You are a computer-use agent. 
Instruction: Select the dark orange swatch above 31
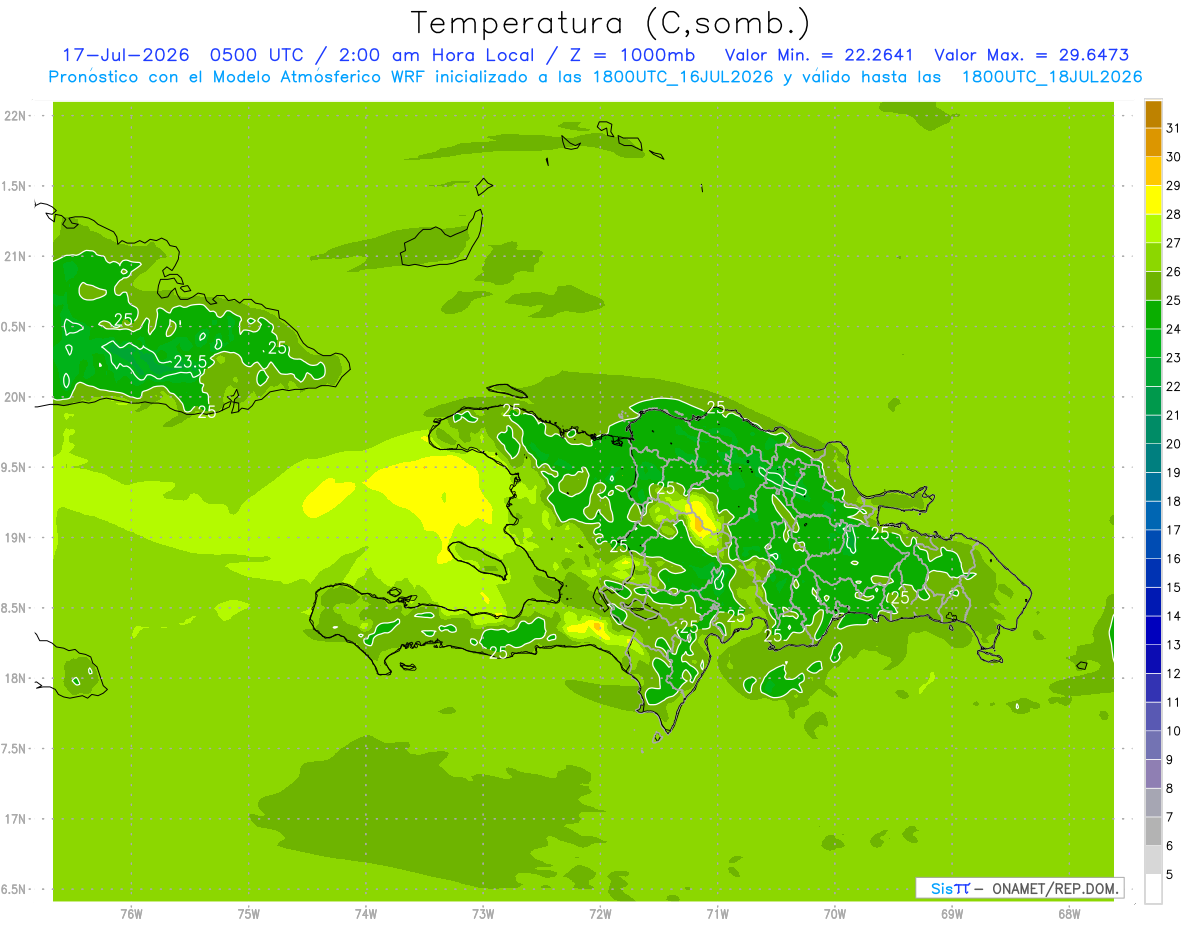1153,114
